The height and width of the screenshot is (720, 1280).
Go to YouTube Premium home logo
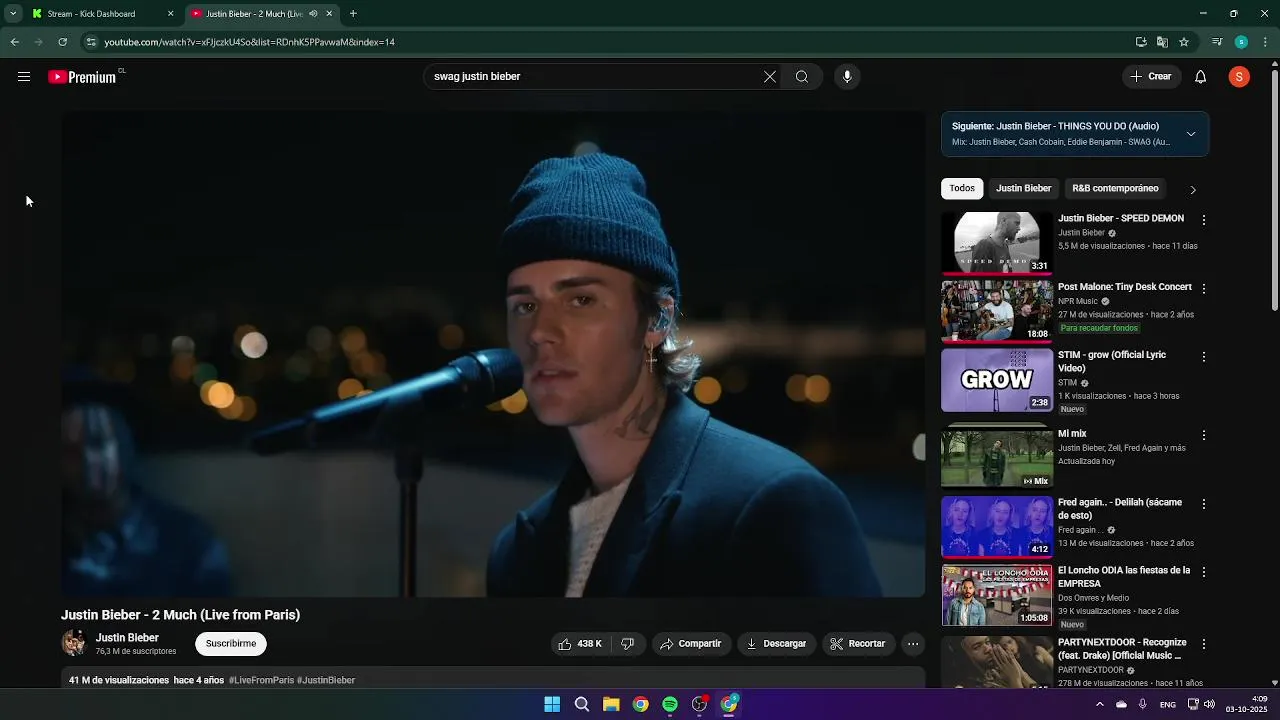[x=84, y=77]
